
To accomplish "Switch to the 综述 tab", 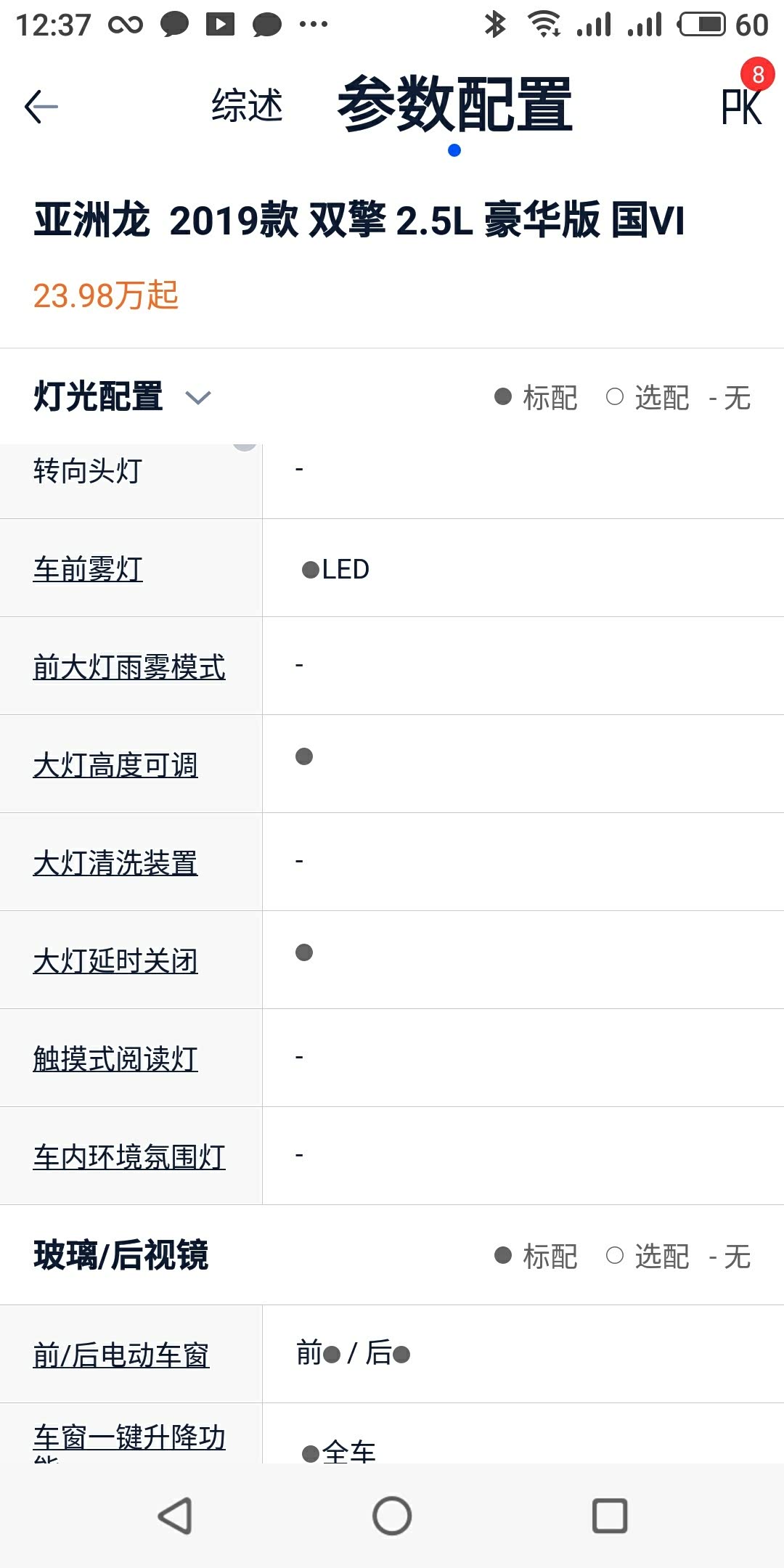I will point(247,106).
